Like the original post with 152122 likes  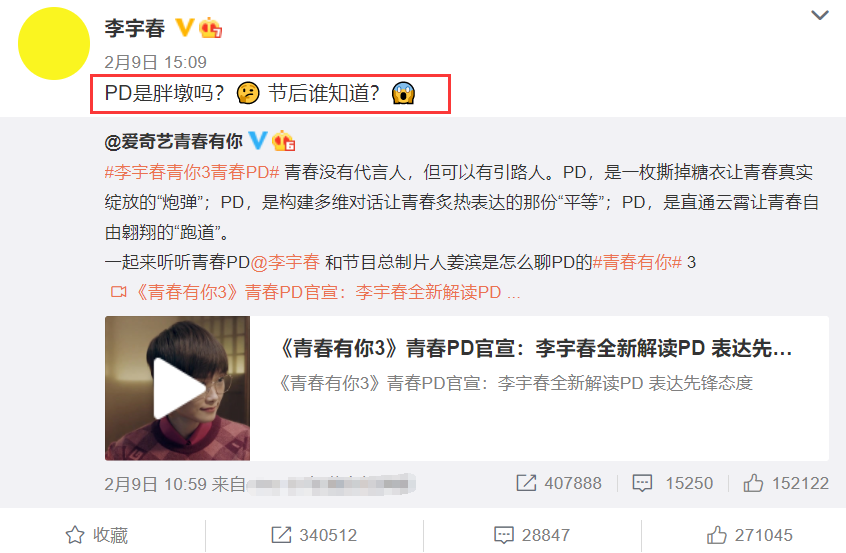[x=786, y=483]
